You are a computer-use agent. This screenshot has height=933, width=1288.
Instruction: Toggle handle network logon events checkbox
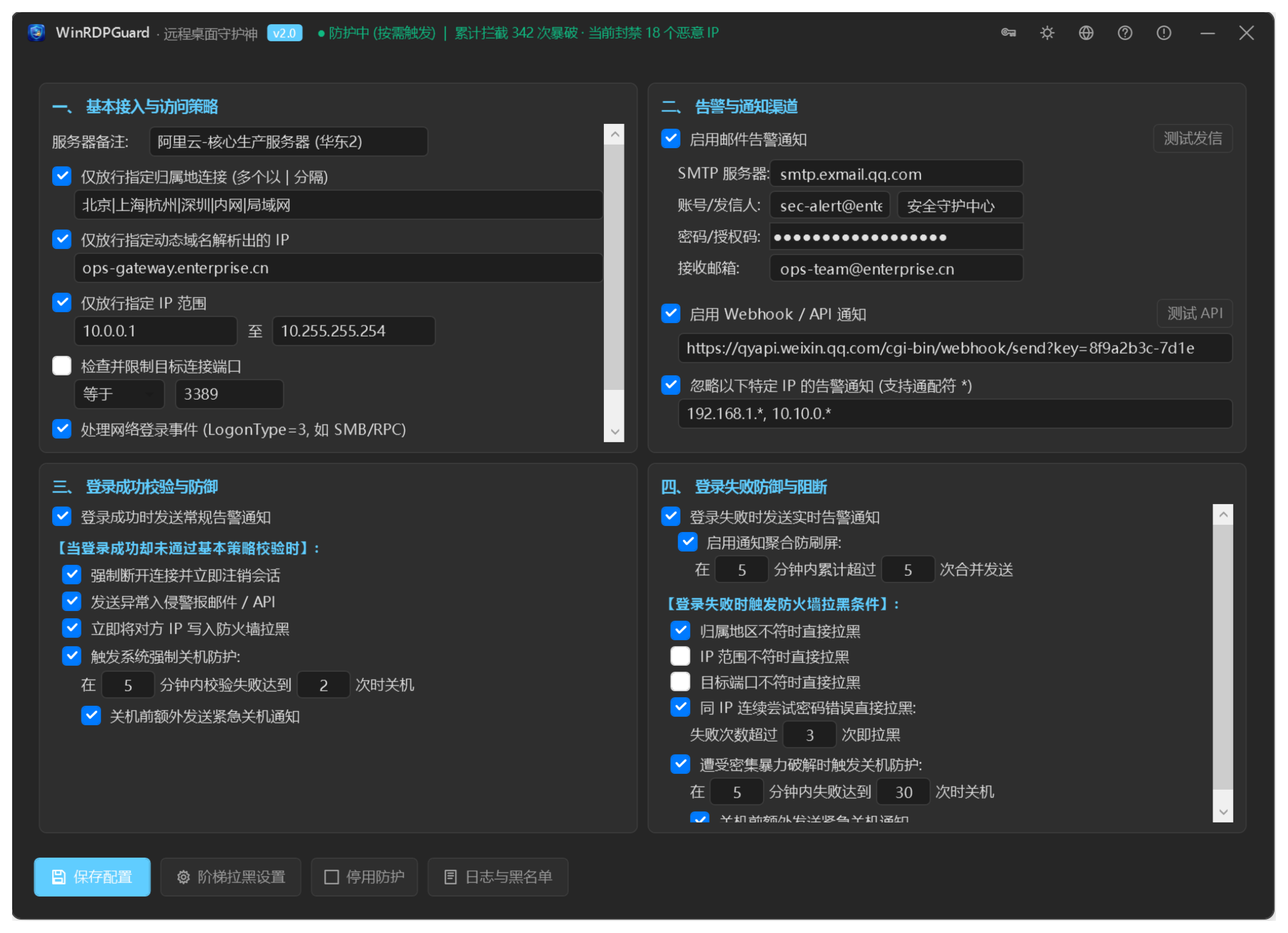pyautogui.click(x=62, y=429)
